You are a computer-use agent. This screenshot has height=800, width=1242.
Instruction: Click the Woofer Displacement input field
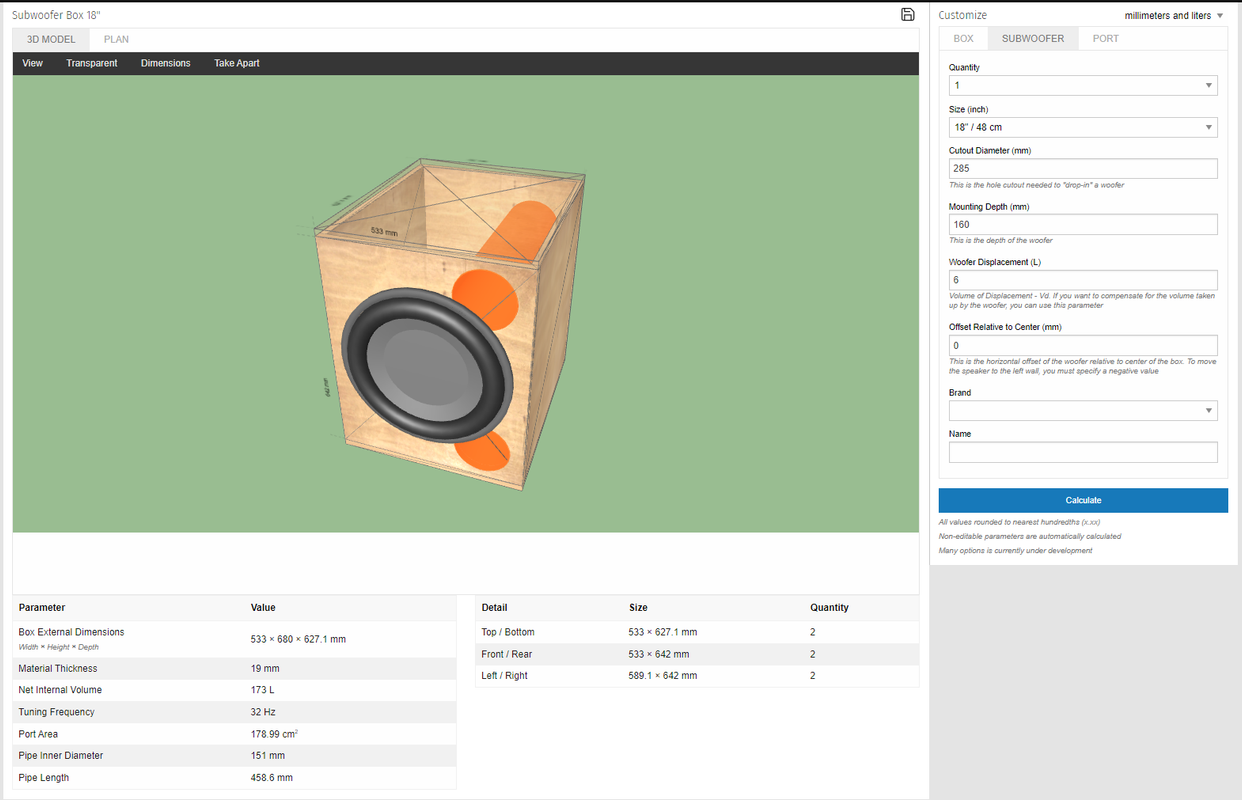point(1083,280)
